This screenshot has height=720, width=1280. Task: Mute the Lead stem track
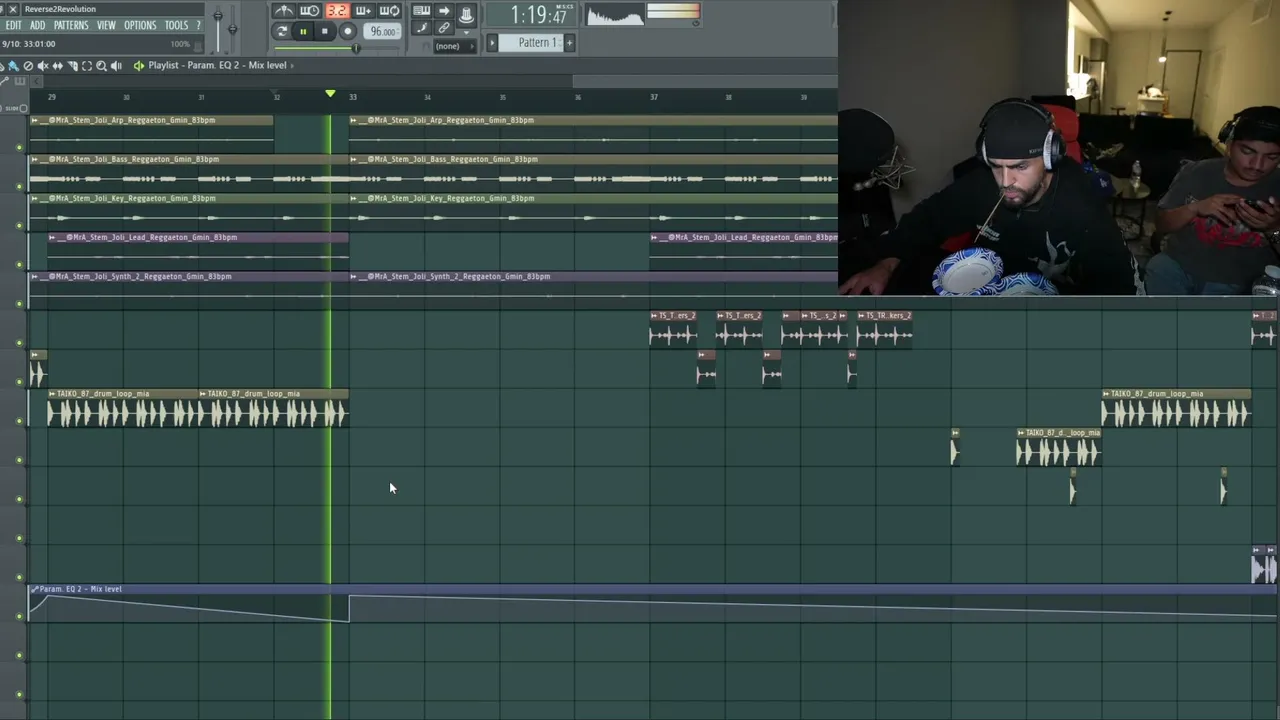point(19,264)
